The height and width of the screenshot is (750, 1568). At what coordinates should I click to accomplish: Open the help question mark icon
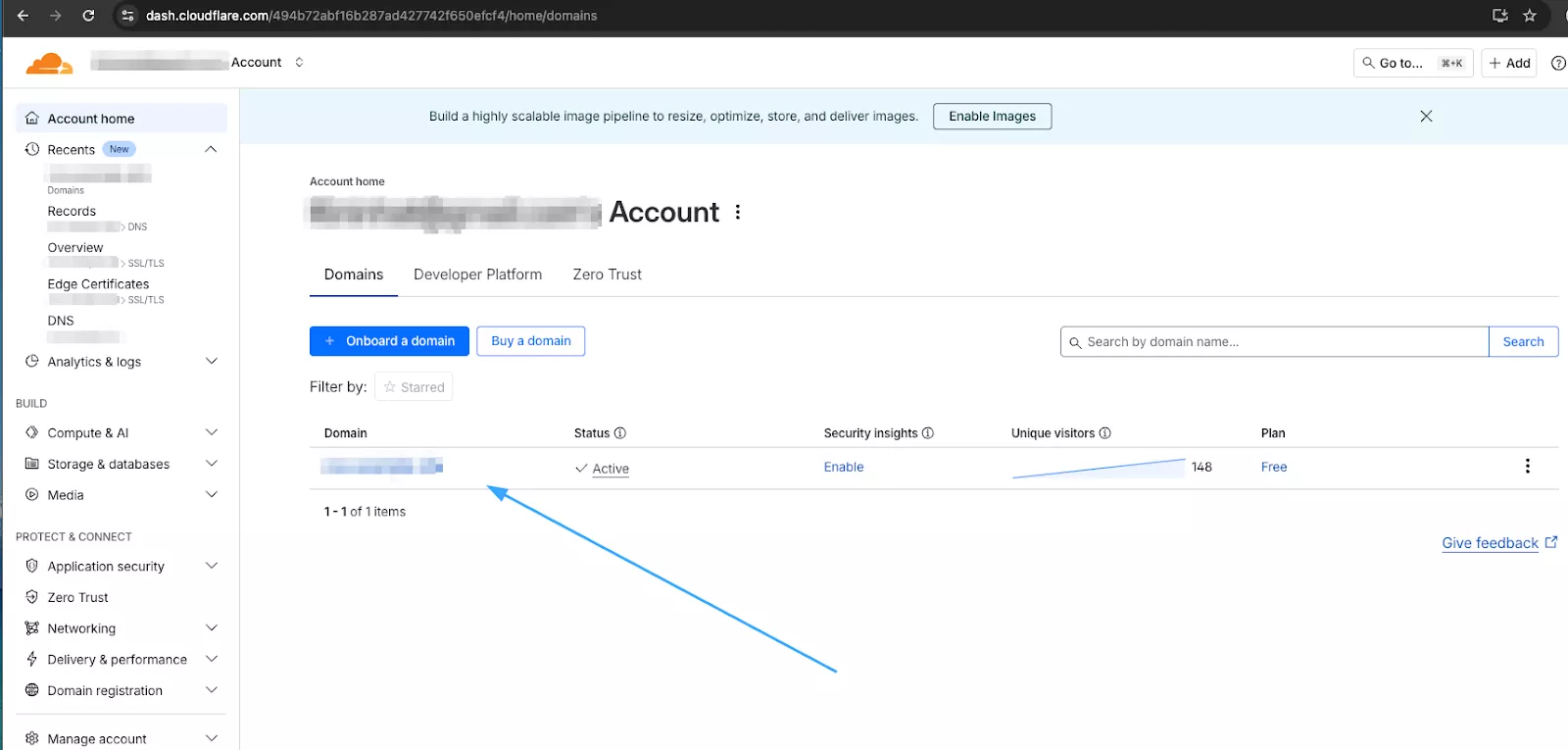click(x=1558, y=63)
